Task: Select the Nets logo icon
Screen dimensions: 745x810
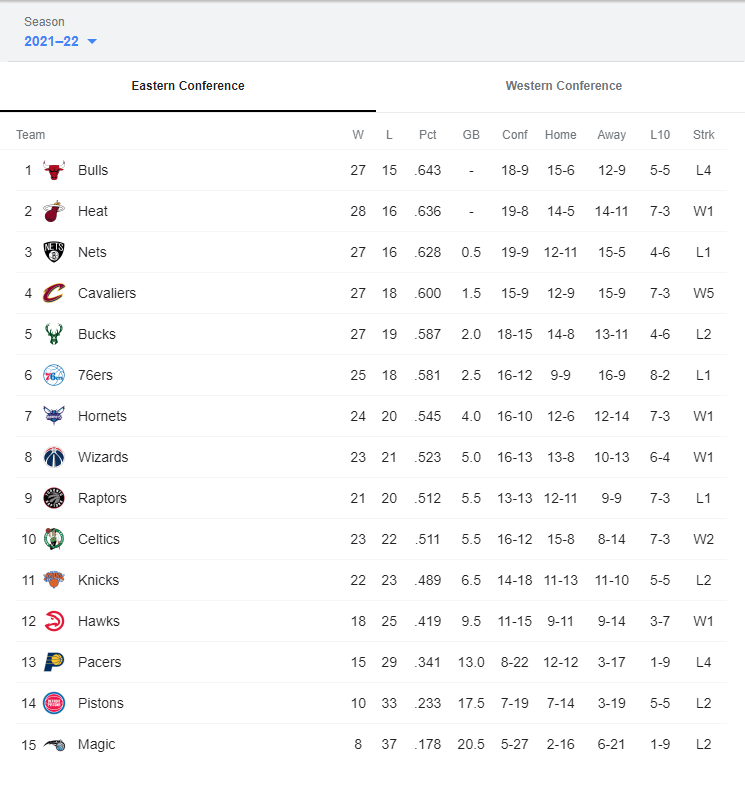Action: pyautogui.click(x=54, y=252)
